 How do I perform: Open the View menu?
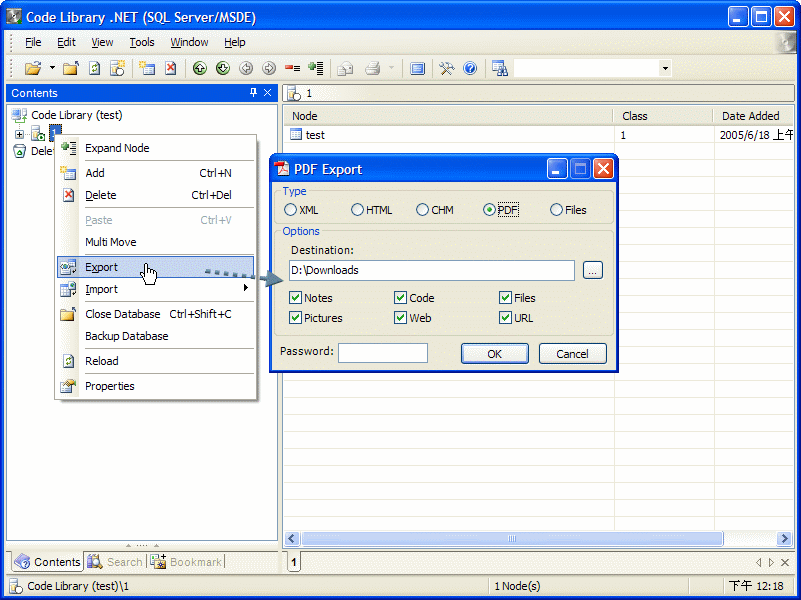(102, 42)
